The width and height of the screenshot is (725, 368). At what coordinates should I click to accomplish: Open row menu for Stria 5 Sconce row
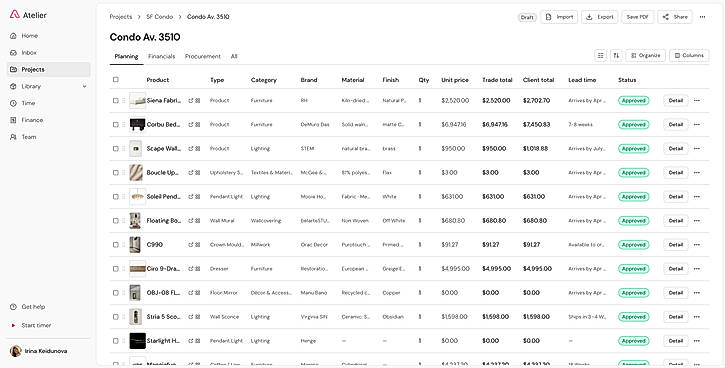697,317
